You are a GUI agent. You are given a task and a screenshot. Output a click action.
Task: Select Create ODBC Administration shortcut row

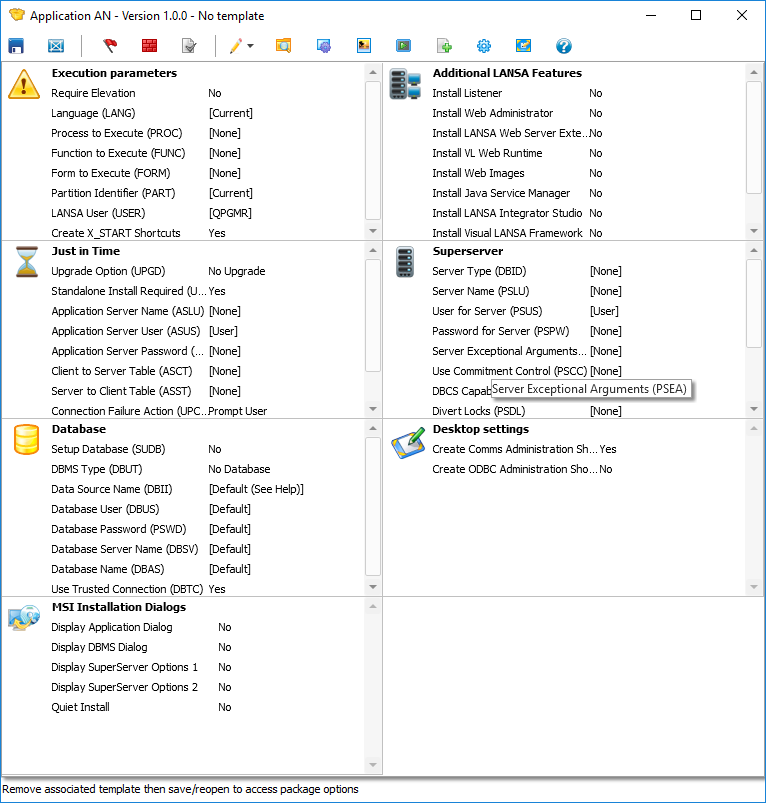589,469
